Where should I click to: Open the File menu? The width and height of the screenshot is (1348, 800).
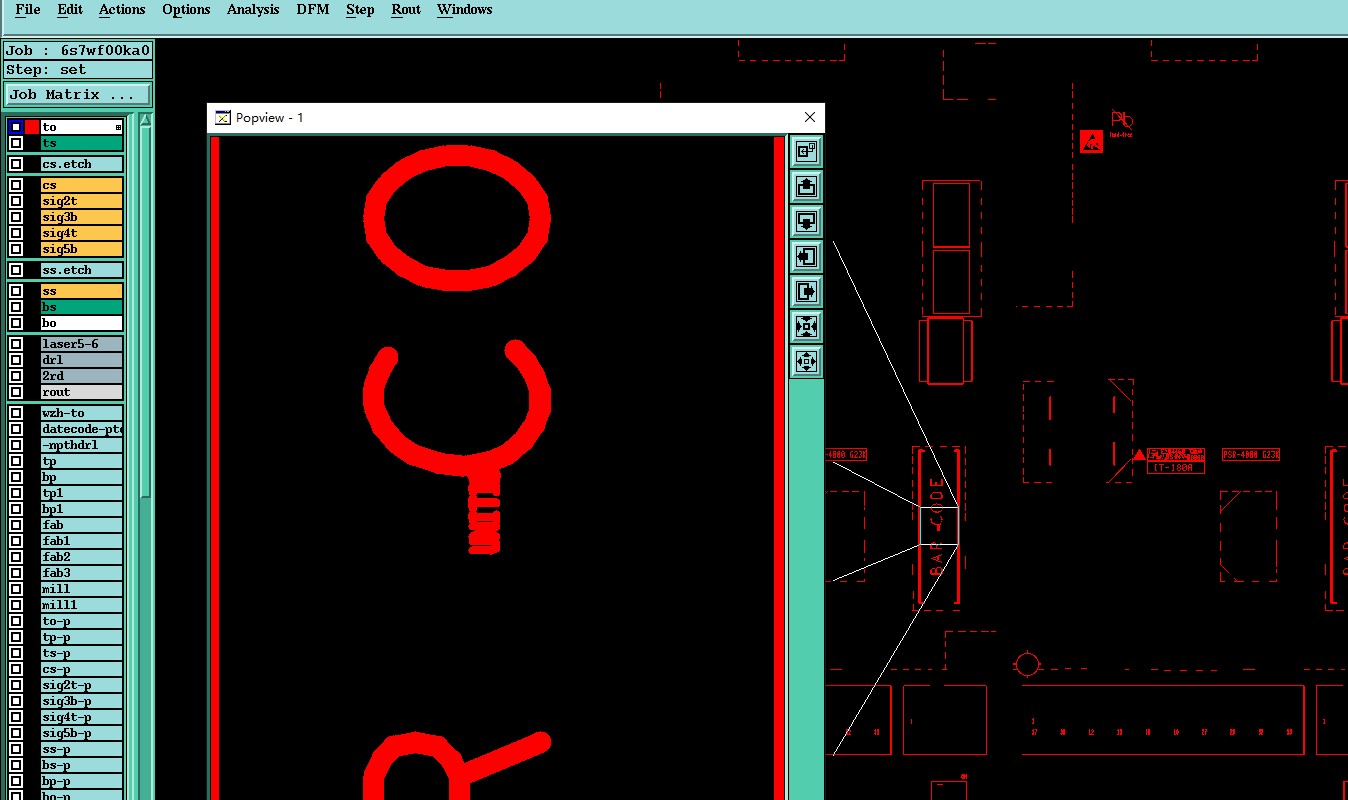coord(28,10)
